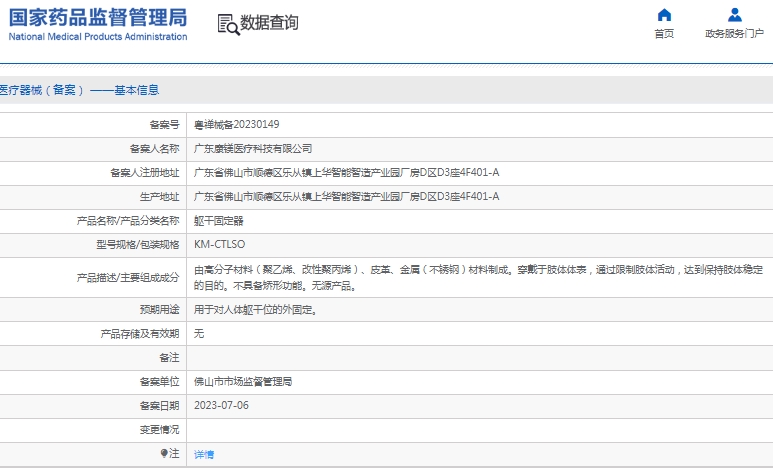Click the text 用于对人体躯干位的外固定

point(255,310)
